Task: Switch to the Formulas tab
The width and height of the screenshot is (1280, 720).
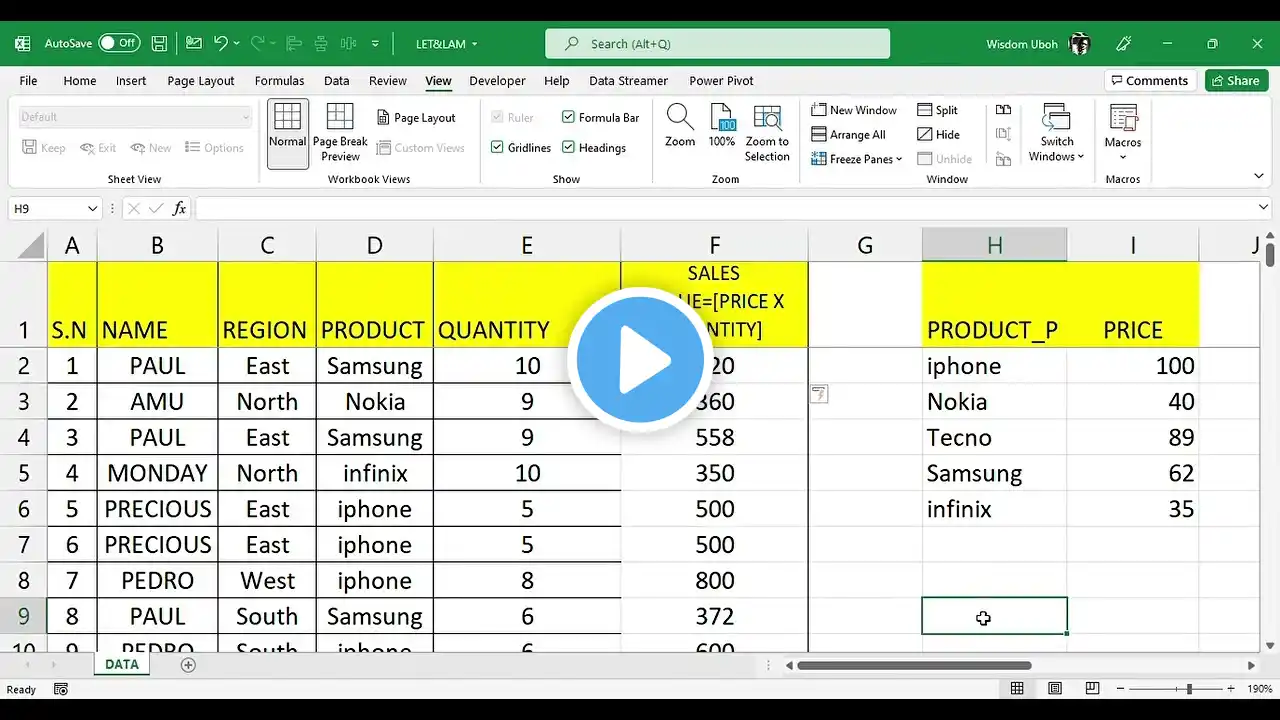Action: pyautogui.click(x=280, y=81)
